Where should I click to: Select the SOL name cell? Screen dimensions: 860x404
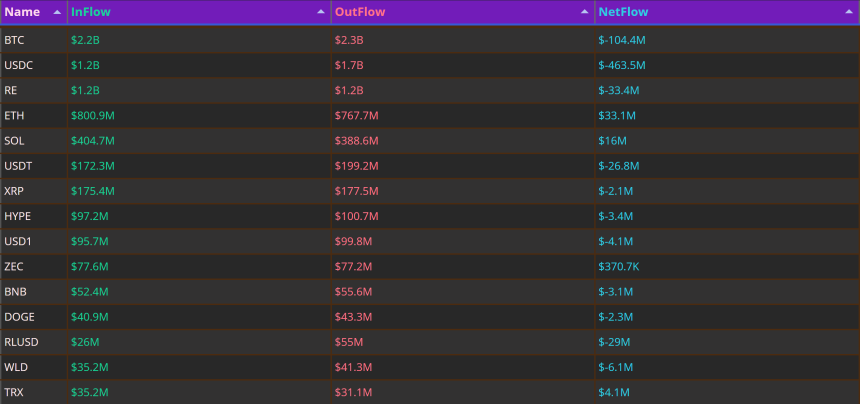coord(34,141)
